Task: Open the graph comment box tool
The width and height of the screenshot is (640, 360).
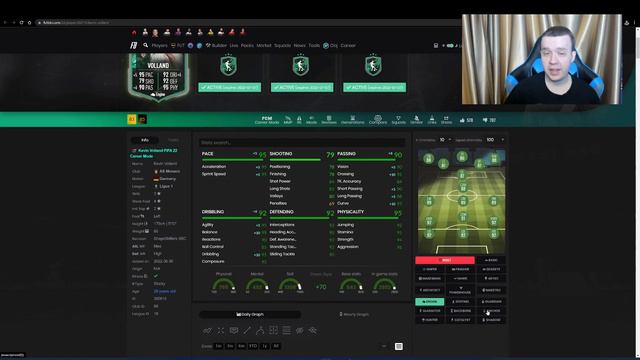Action: (x=234, y=330)
